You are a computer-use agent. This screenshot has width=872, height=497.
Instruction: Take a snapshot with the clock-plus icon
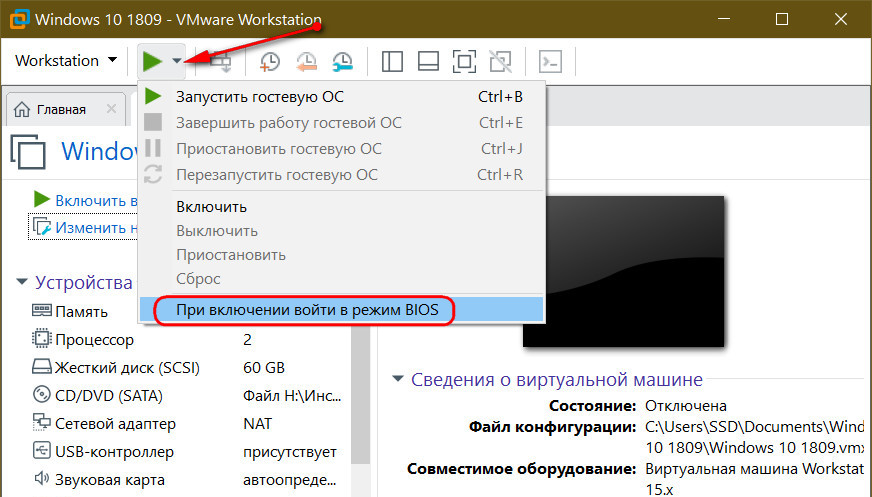(270, 61)
